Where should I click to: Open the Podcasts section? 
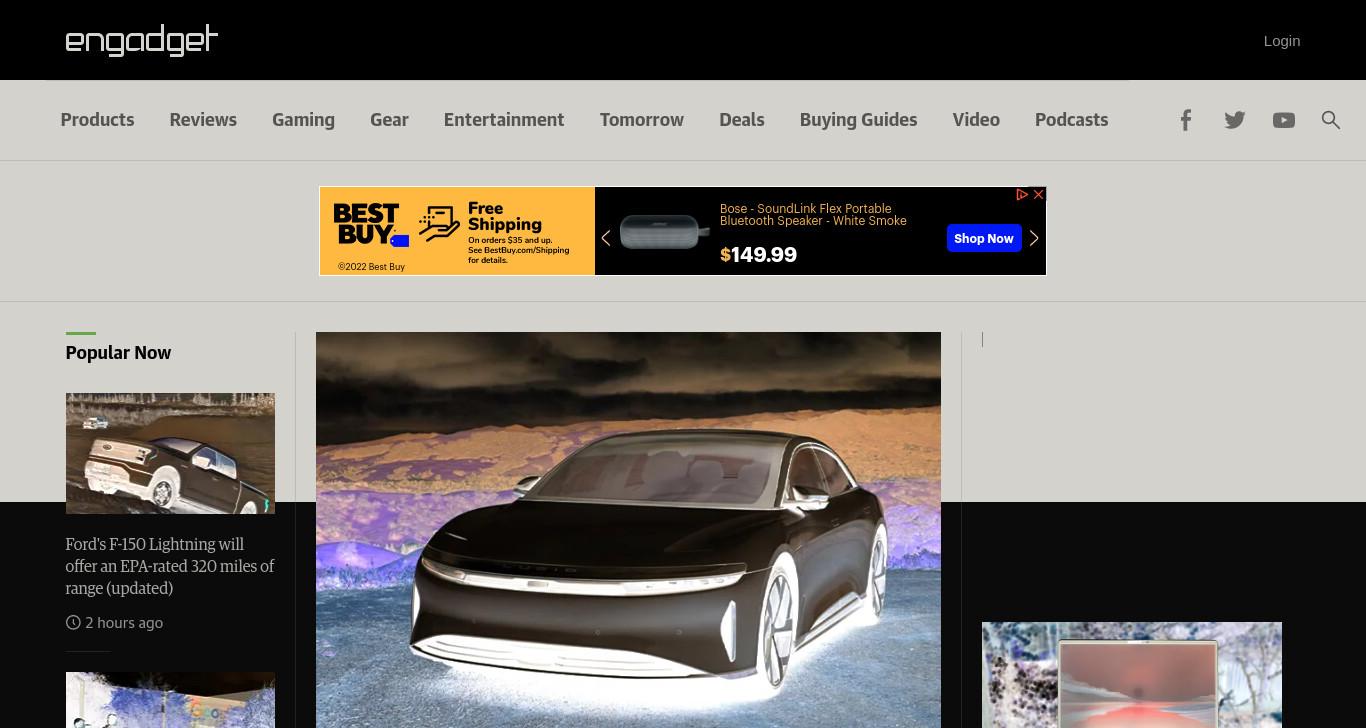click(1071, 120)
